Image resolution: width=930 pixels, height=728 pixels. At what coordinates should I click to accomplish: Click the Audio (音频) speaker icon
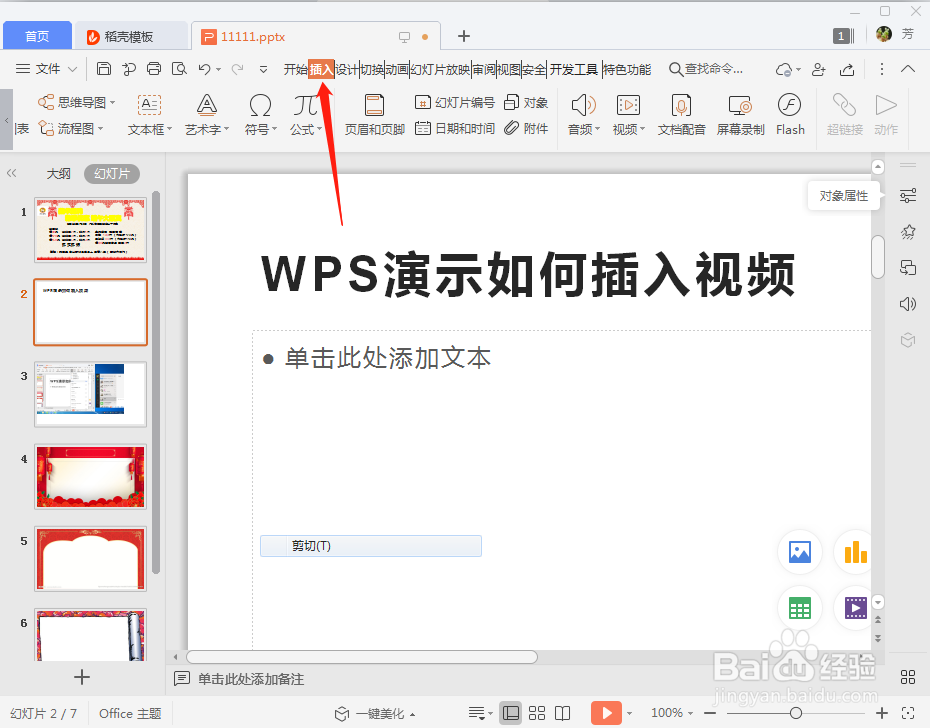[x=583, y=106]
